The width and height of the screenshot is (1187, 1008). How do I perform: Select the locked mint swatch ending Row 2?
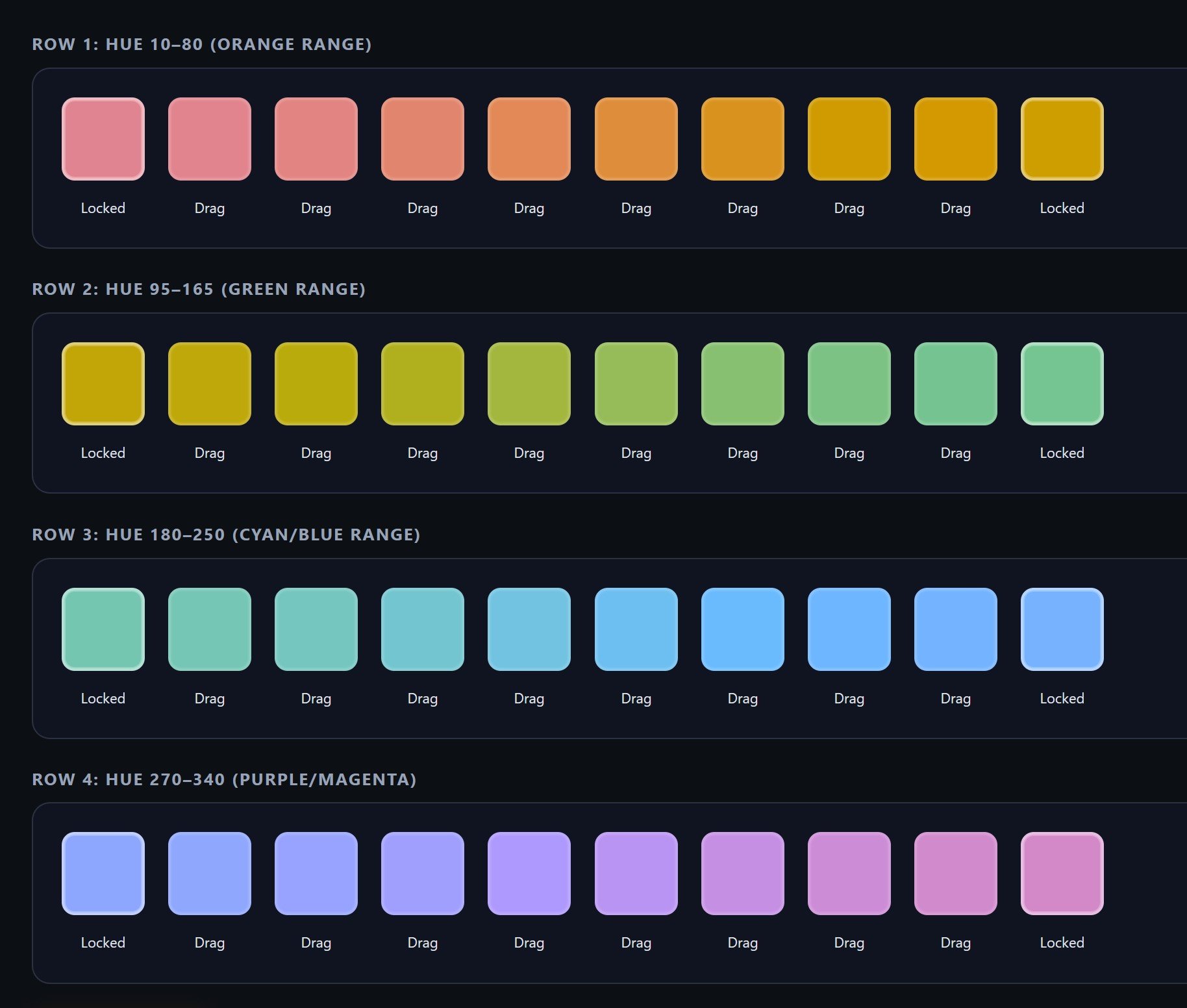pos(1062,383)
